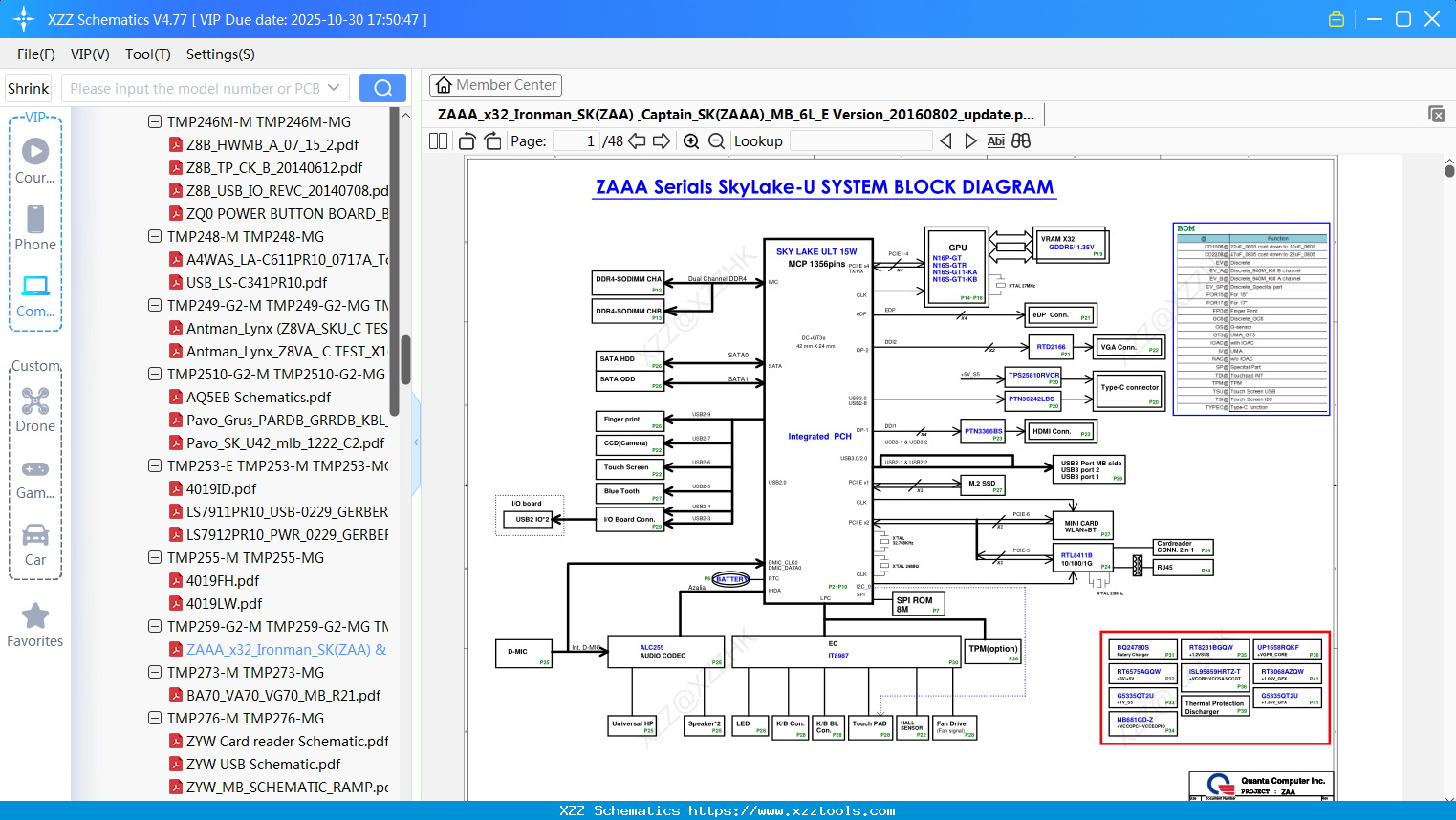Click the Shrink button
The width and height of the screenshot is (1456, 820).
click(x=29, y=88)
